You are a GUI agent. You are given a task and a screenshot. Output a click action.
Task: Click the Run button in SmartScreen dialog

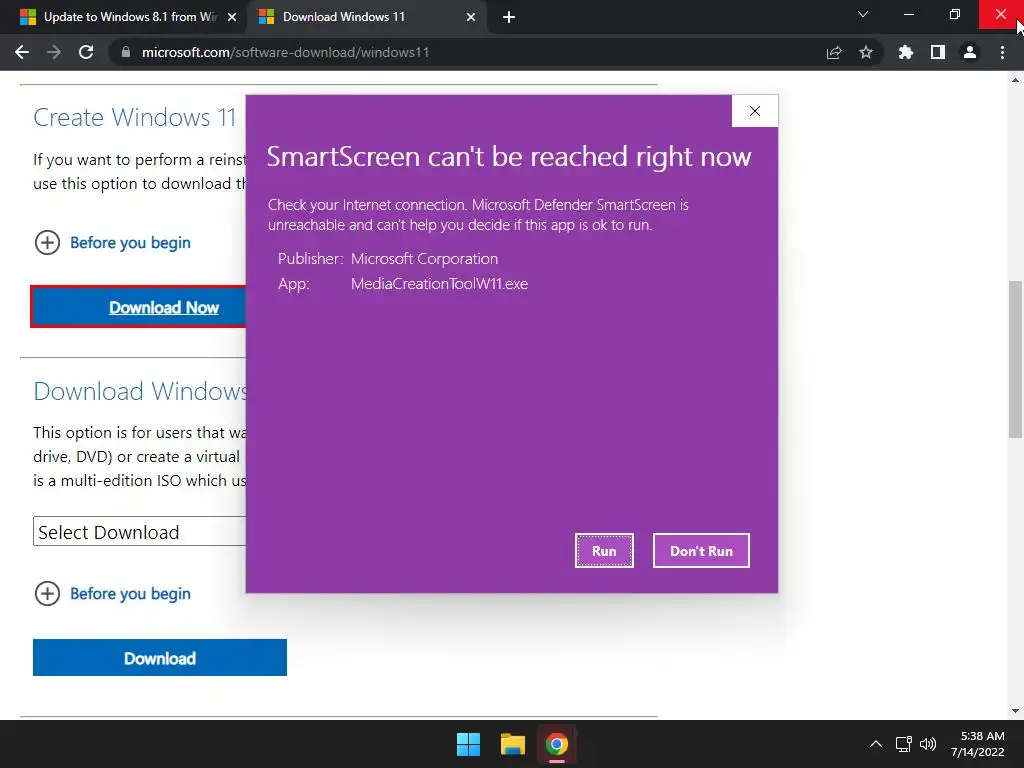pos(604,551)
